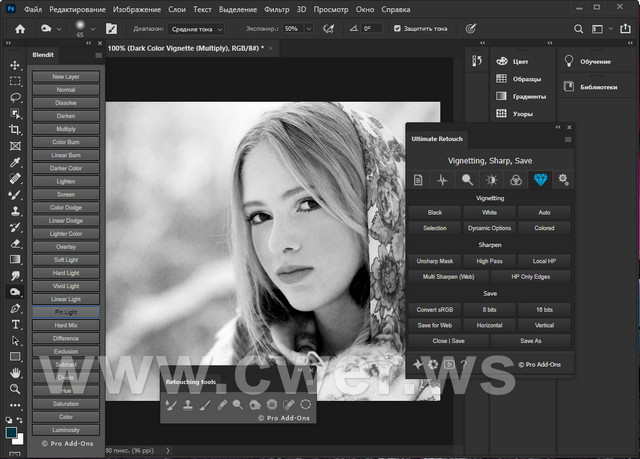Open the 'Диапазон' Средние тона dropdown
This screenshot has width=640, height=459.
pos(197,29)
